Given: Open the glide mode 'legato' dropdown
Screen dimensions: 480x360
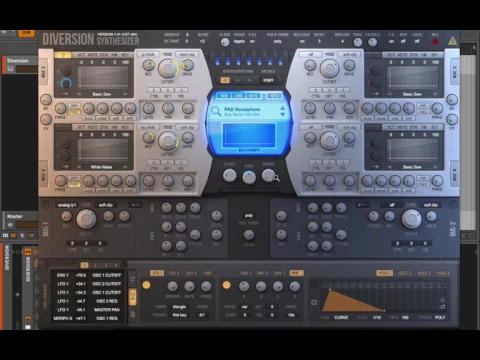Looking at the screenshot, I should click(x=239, y=41).
